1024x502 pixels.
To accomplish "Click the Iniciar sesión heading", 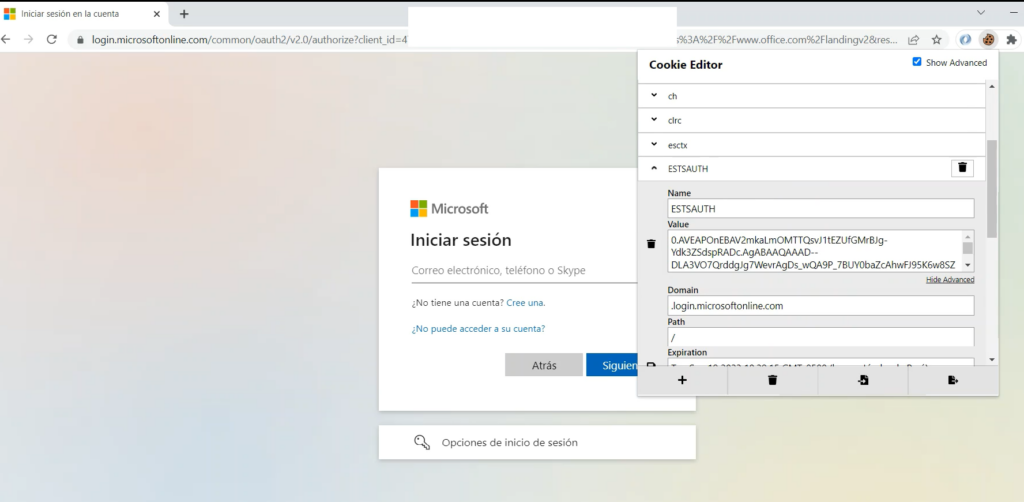I will 460,240.
